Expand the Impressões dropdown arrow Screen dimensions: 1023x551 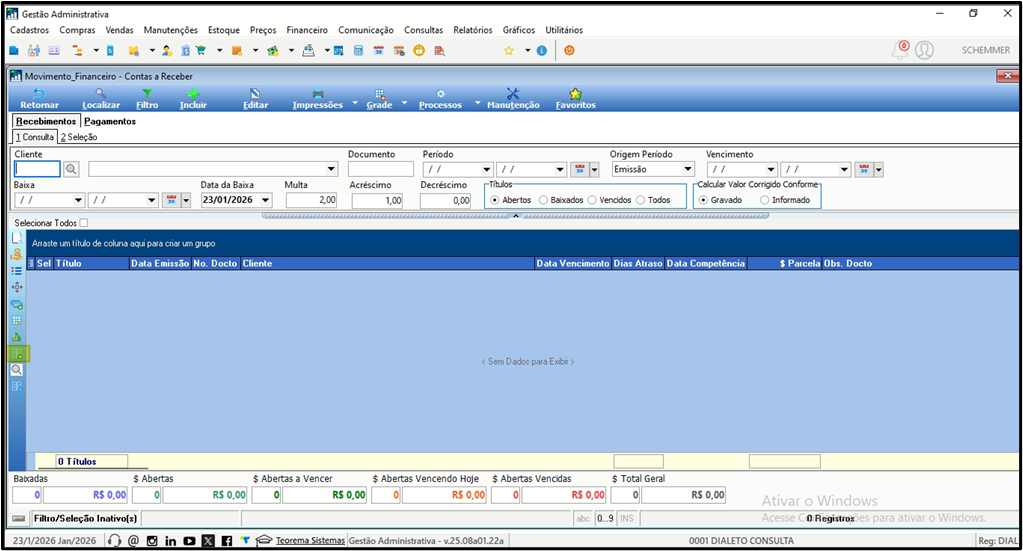[x=355, y=103]
